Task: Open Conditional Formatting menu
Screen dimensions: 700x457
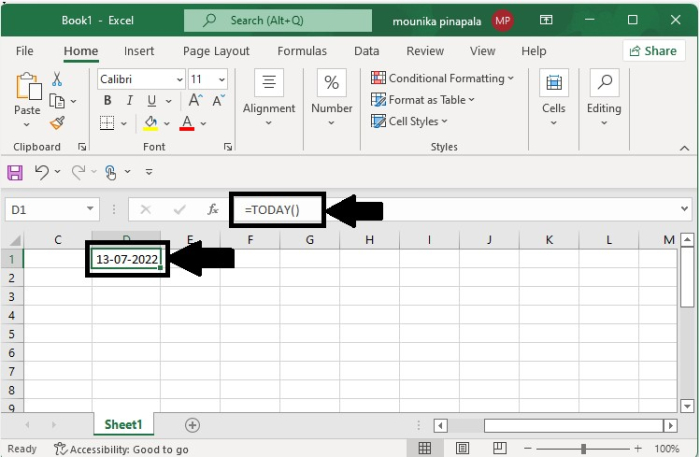Action: click(x=442, y=78)
